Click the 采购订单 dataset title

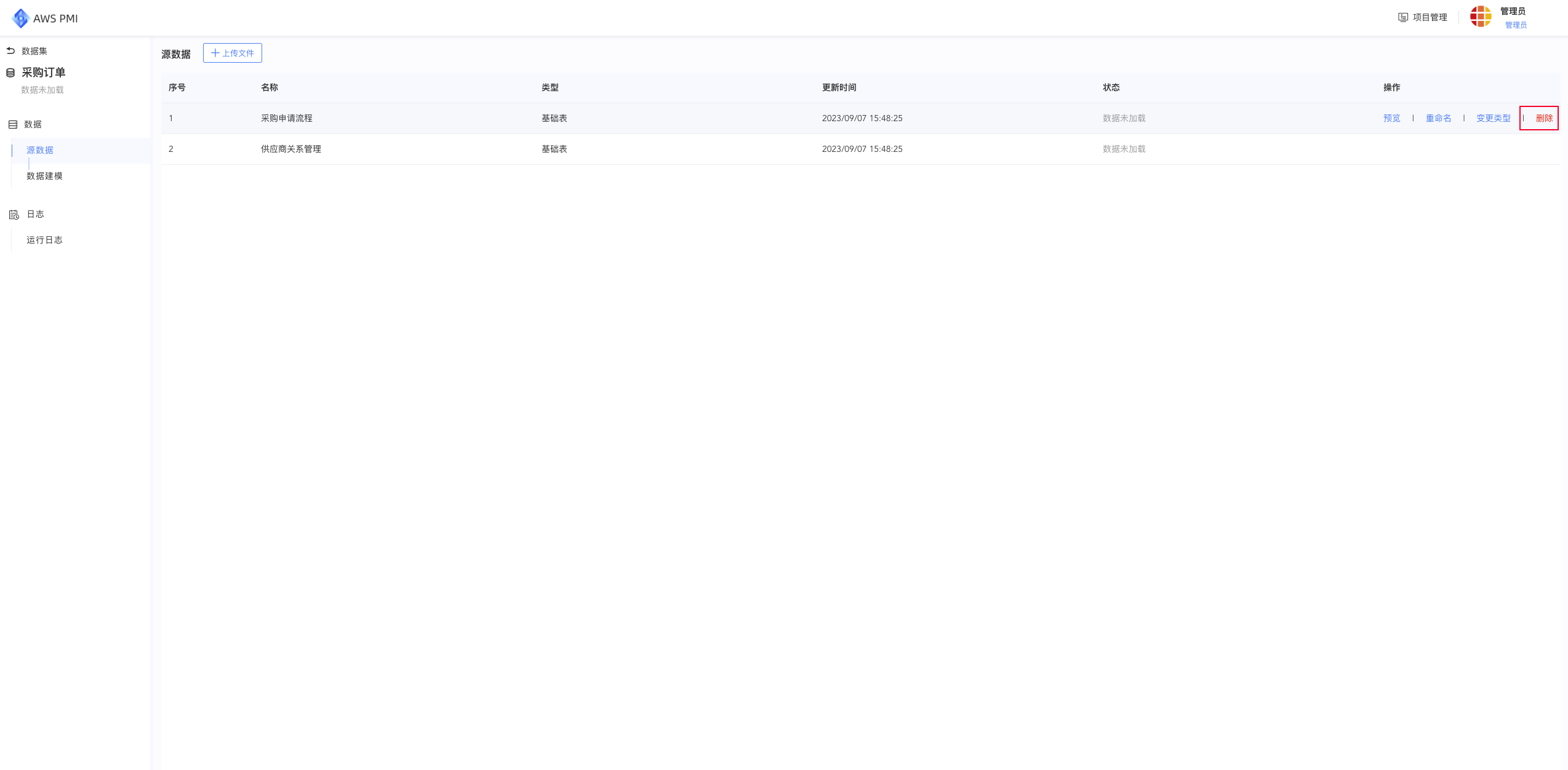pos(44,73)
